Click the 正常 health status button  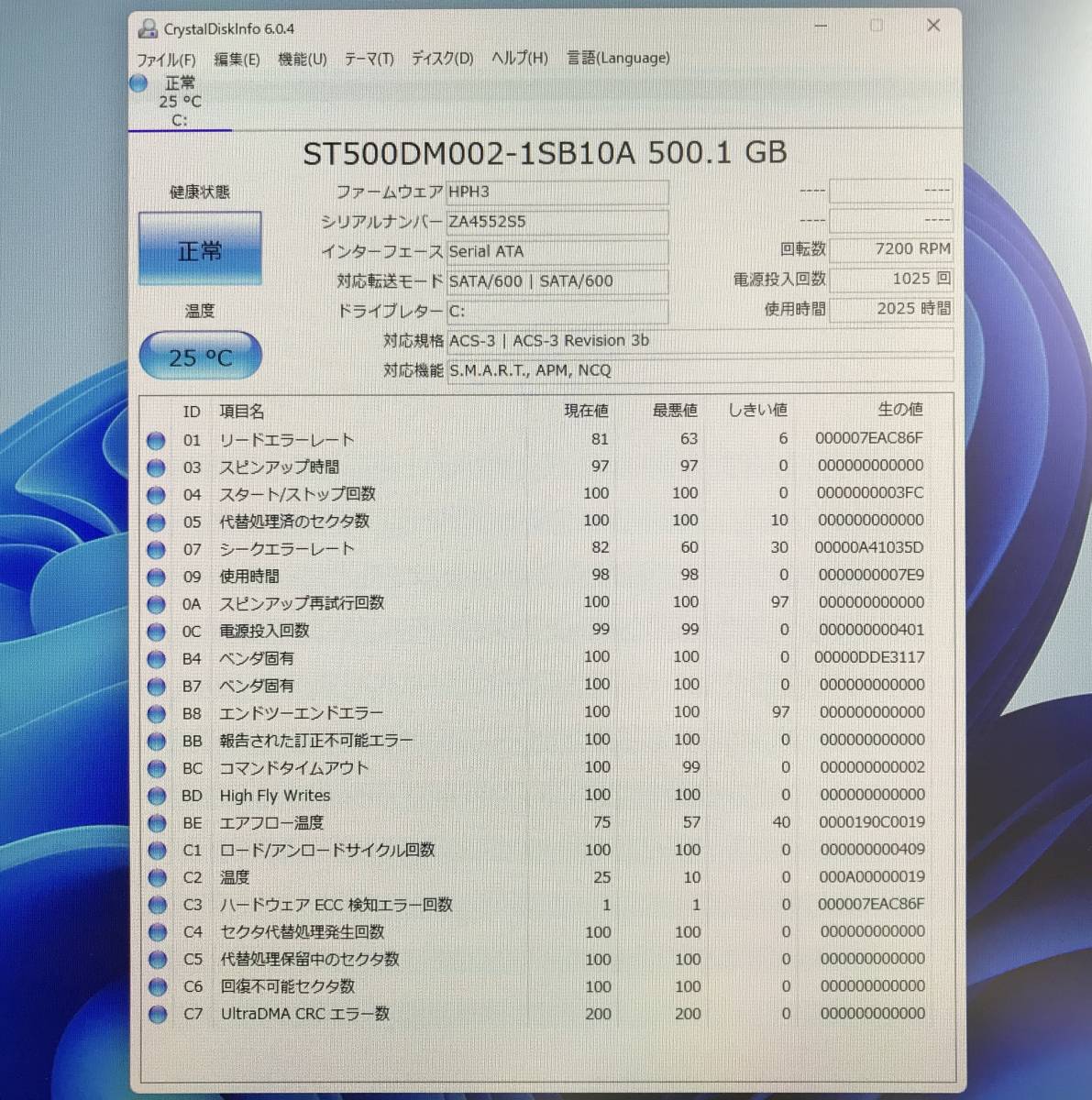(200, 249)
